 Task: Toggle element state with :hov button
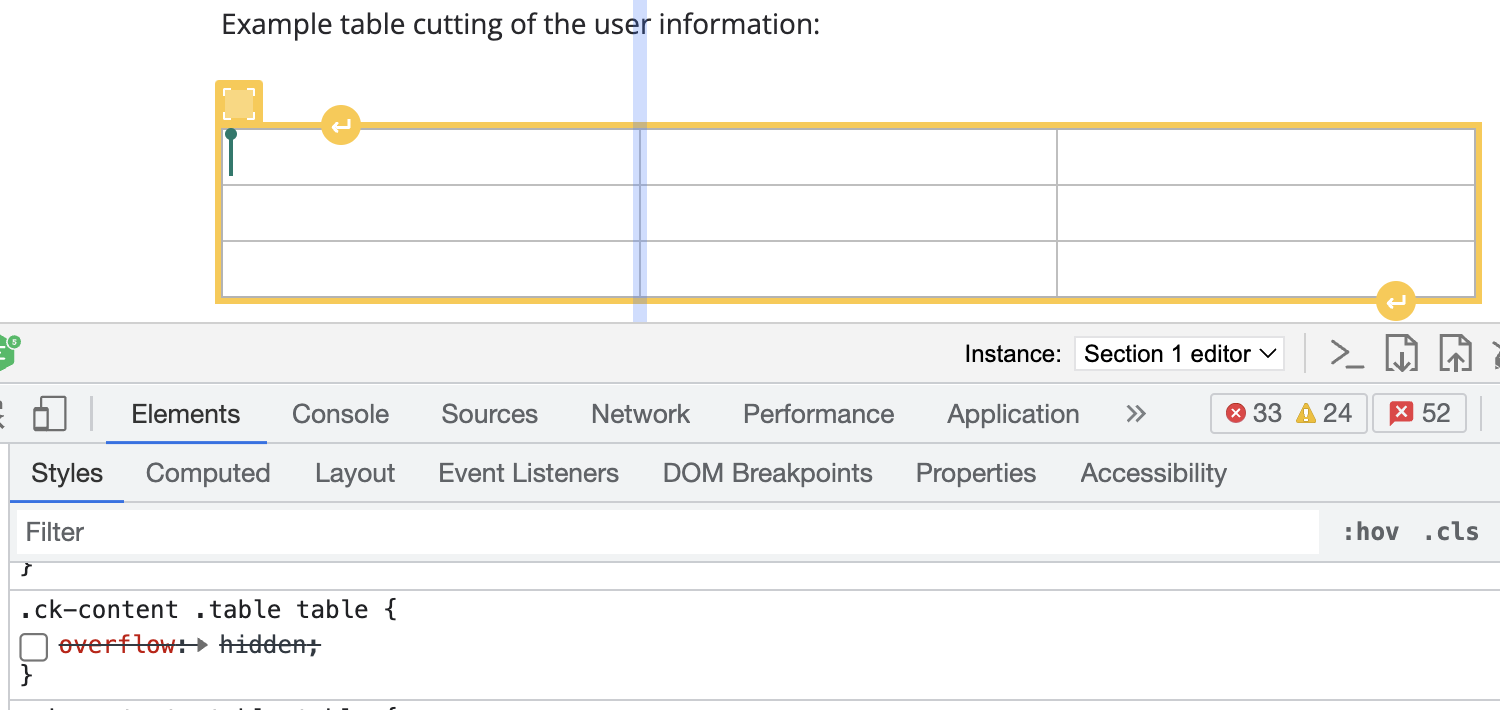coord(1371,531)
